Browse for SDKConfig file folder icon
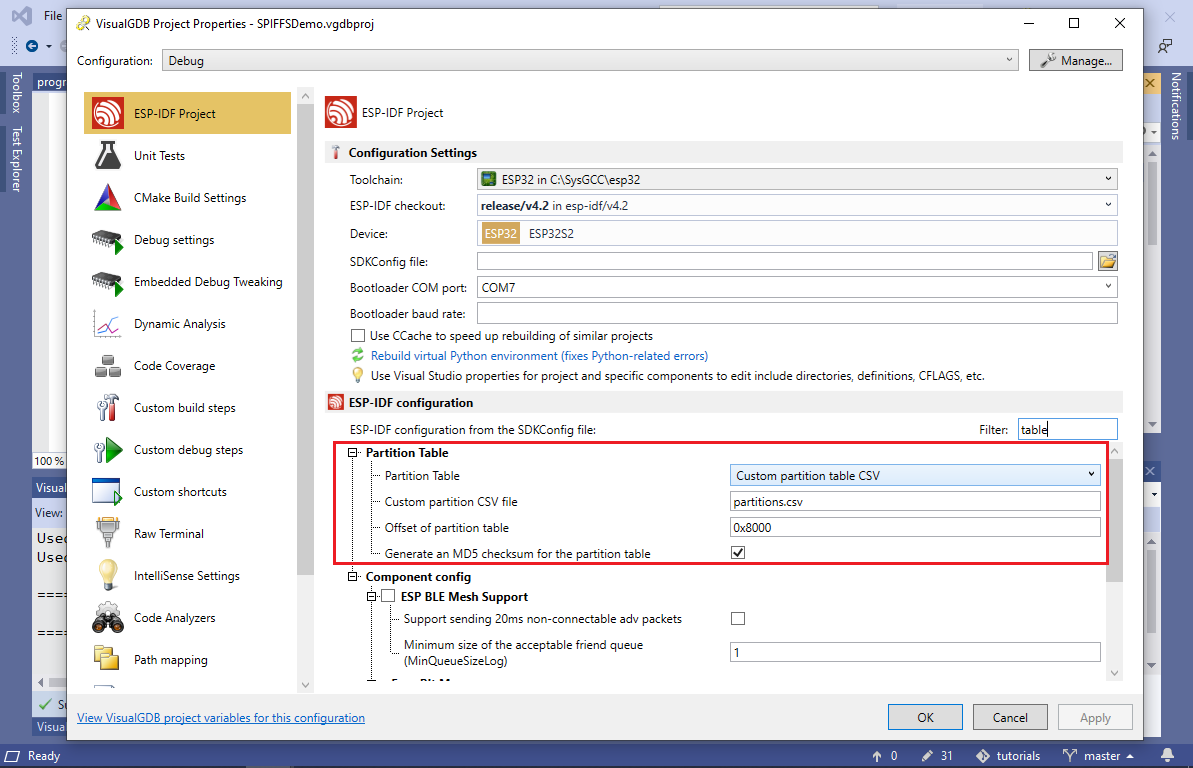 click(x=1107, y=261)
